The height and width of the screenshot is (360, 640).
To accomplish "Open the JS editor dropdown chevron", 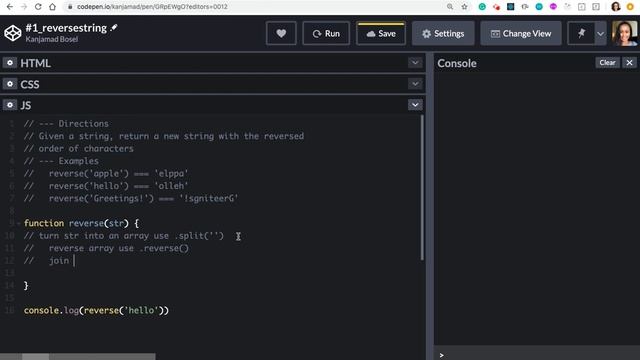I will click(x=415, y=105).
